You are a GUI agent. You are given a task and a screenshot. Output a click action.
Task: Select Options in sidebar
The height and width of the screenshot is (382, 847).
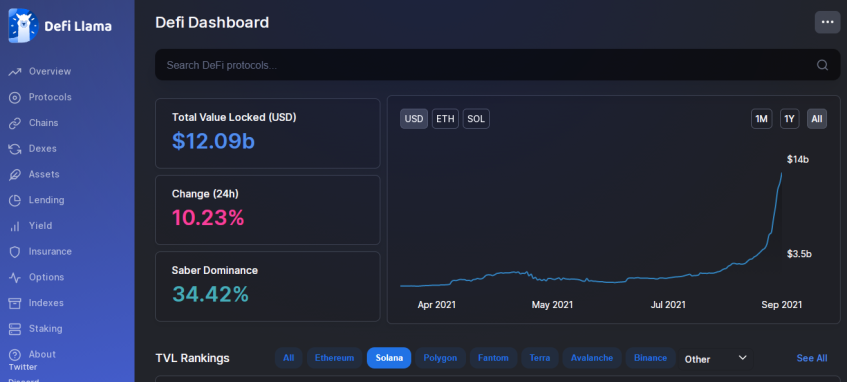point(46,277)
